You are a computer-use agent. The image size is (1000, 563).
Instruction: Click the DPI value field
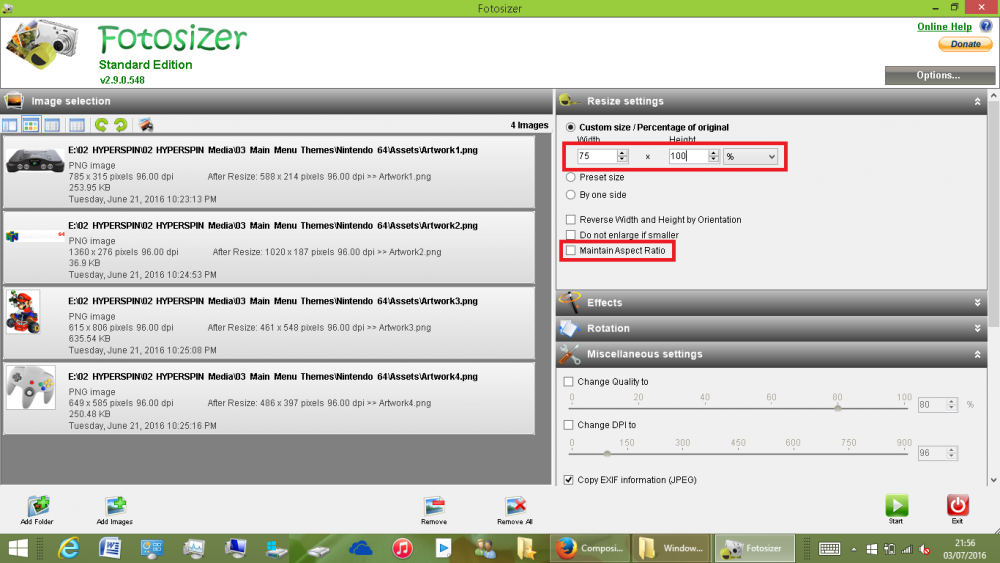pos(932,453)
